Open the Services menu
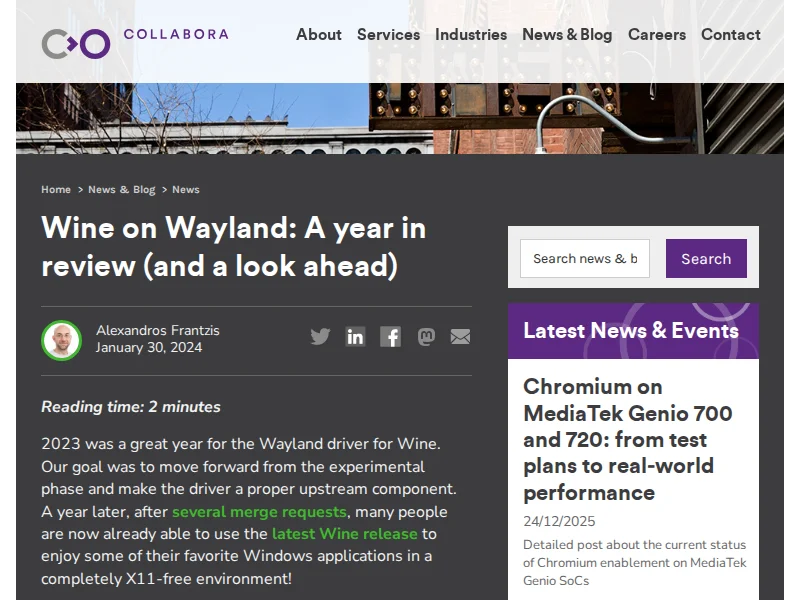Image resolution: width=800 pixels, height=600 pixels. coord(388,34)
